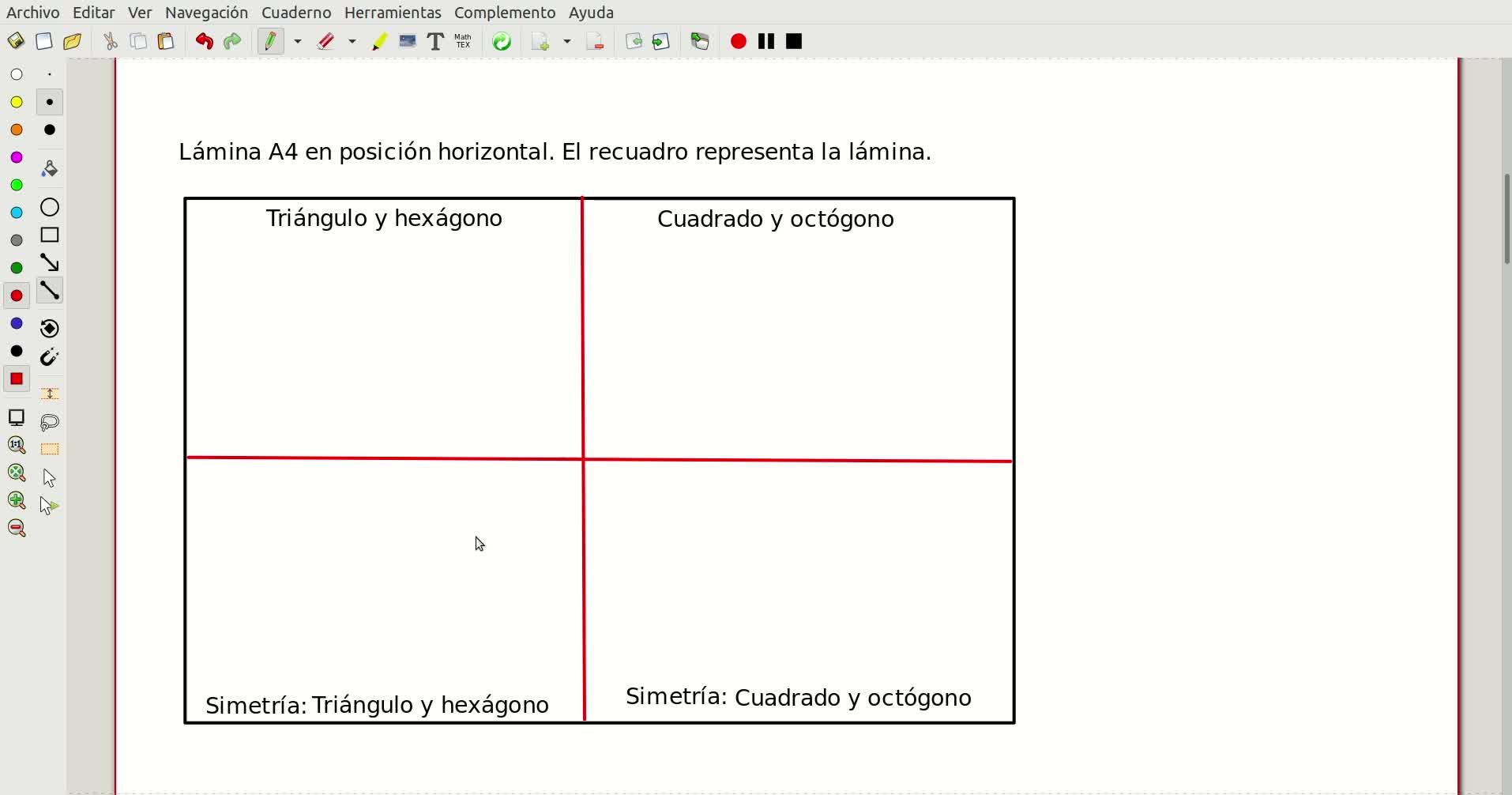Screen dimensions: 1512x795
Task: Go to the next page
Action: [x=661, y=41]
